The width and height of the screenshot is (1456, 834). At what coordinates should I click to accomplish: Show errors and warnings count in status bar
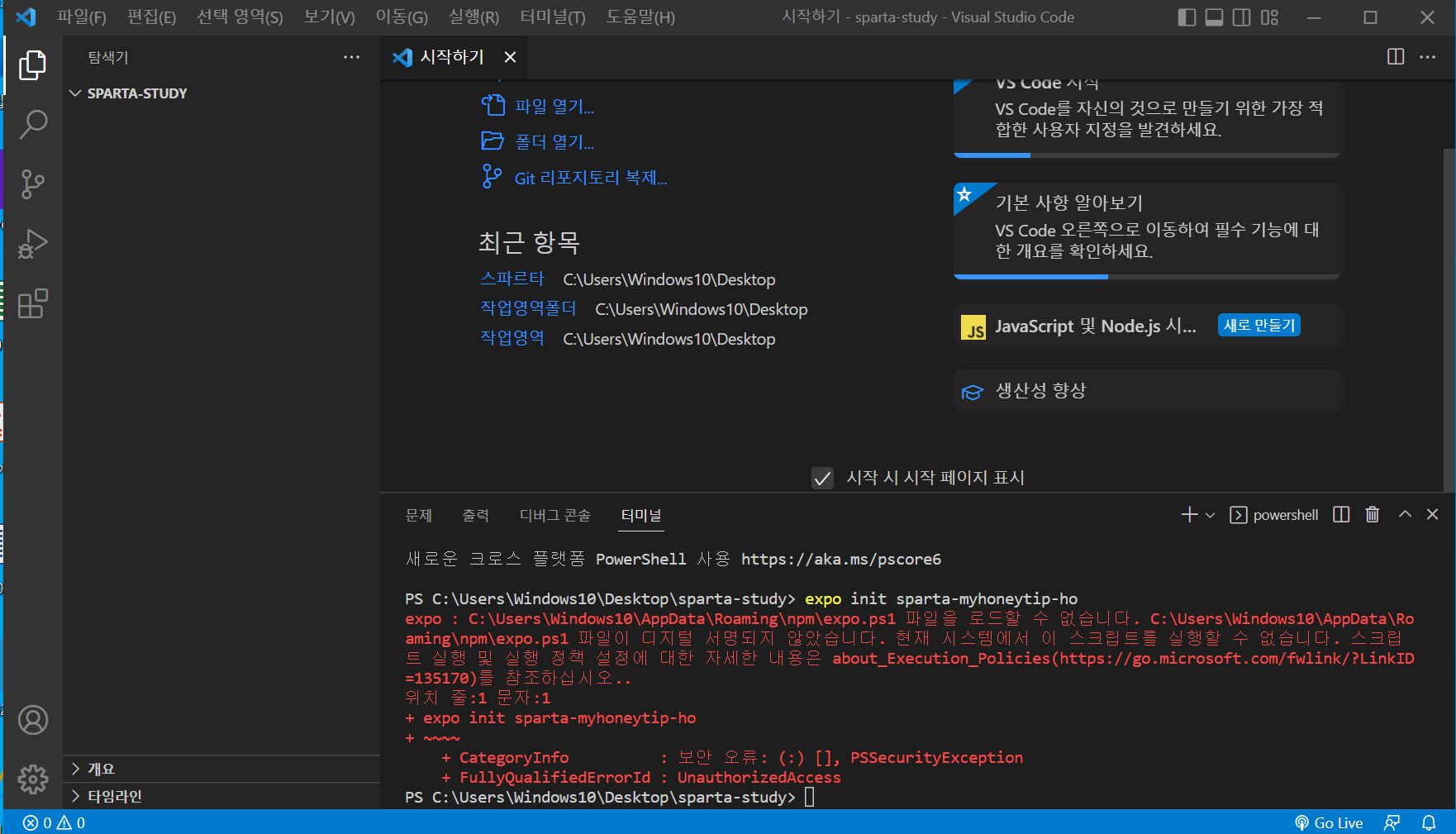click(54, 822)
